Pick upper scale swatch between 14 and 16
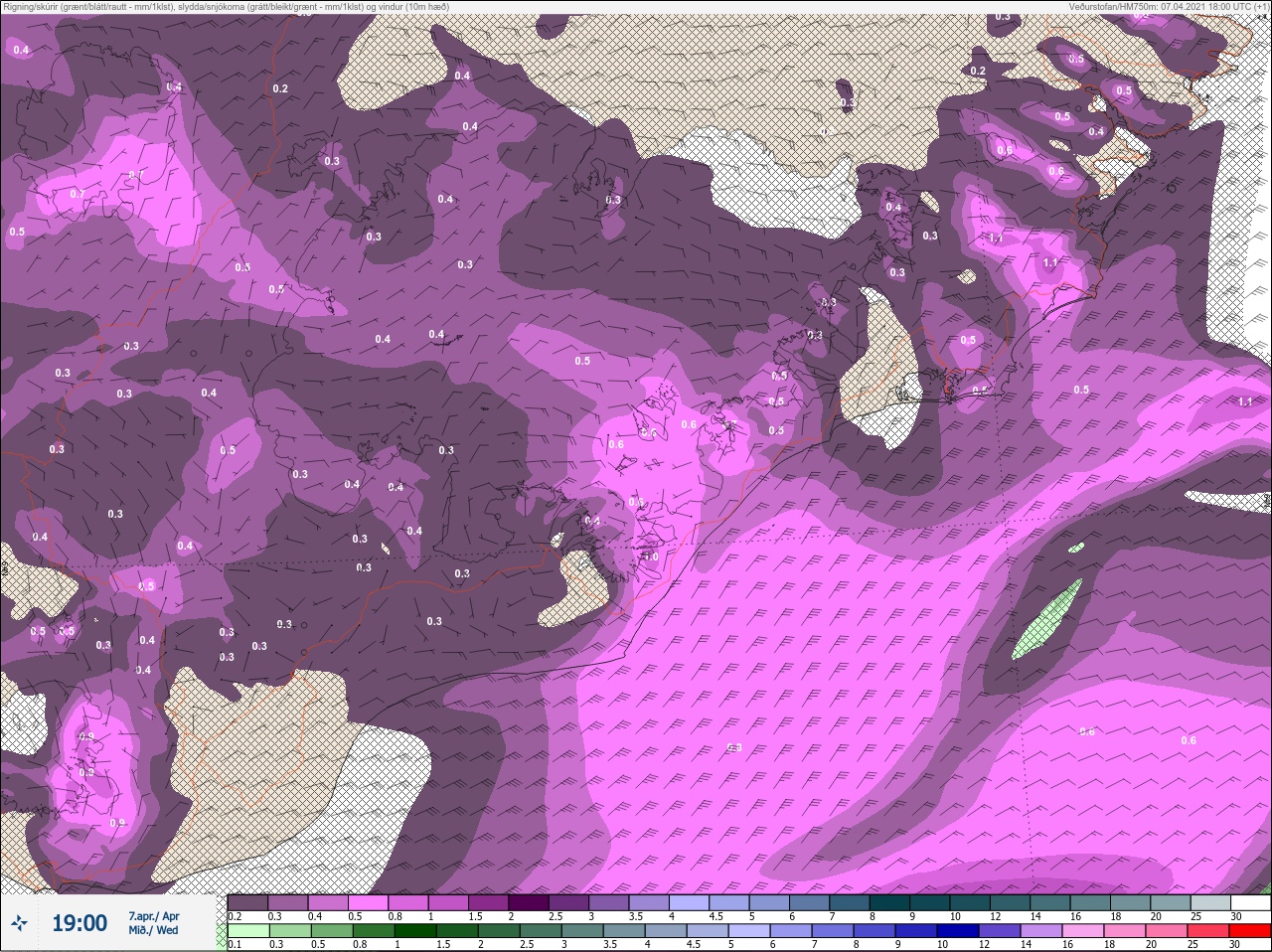The width and height of the screenshot is (1272, 952). 1050,902
